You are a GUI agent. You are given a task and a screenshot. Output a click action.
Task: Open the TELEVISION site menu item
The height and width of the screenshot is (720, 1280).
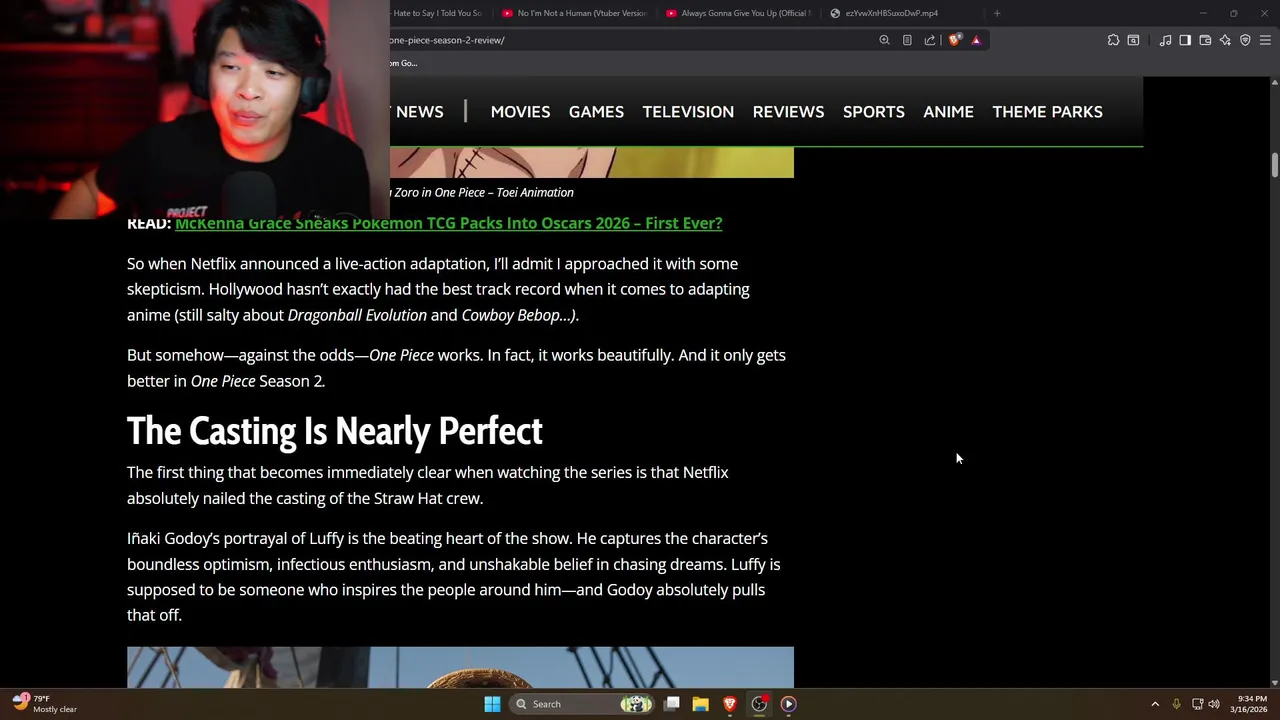(x=688, y=112)
